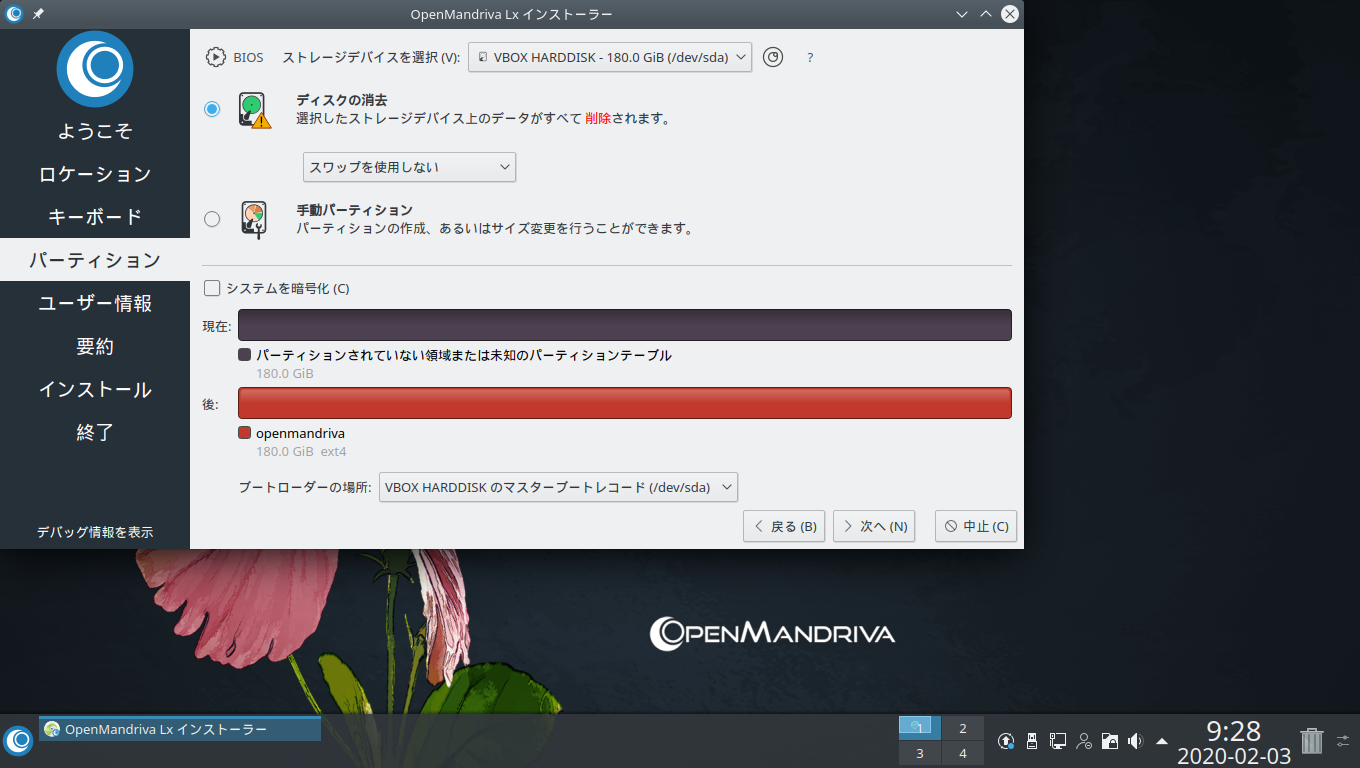Click the installer window menu icon in title bar
1360x768 pixels.
coord(14,14)
